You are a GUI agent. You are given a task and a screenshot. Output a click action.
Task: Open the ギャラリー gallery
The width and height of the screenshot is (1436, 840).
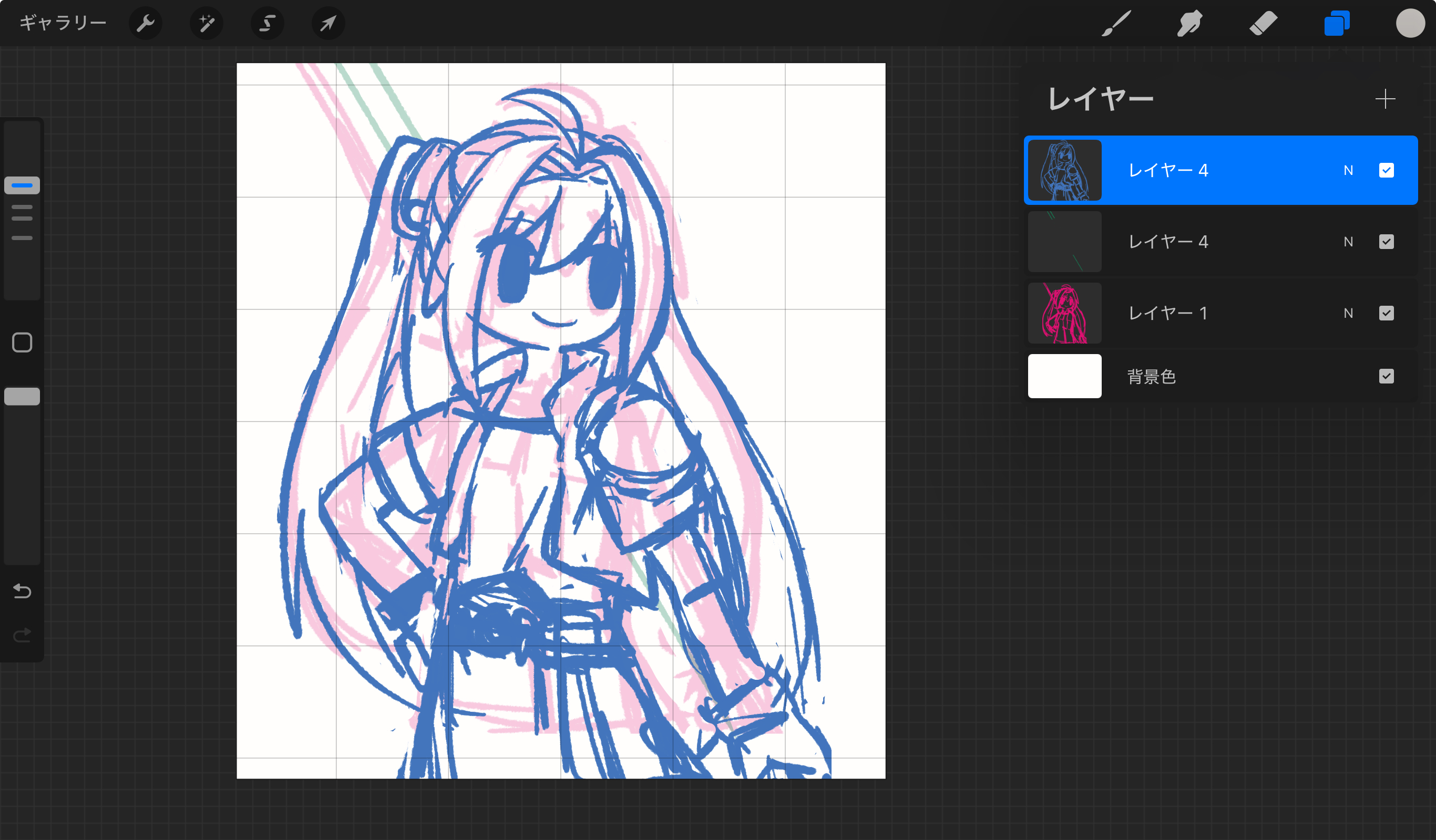pos(63,23)
